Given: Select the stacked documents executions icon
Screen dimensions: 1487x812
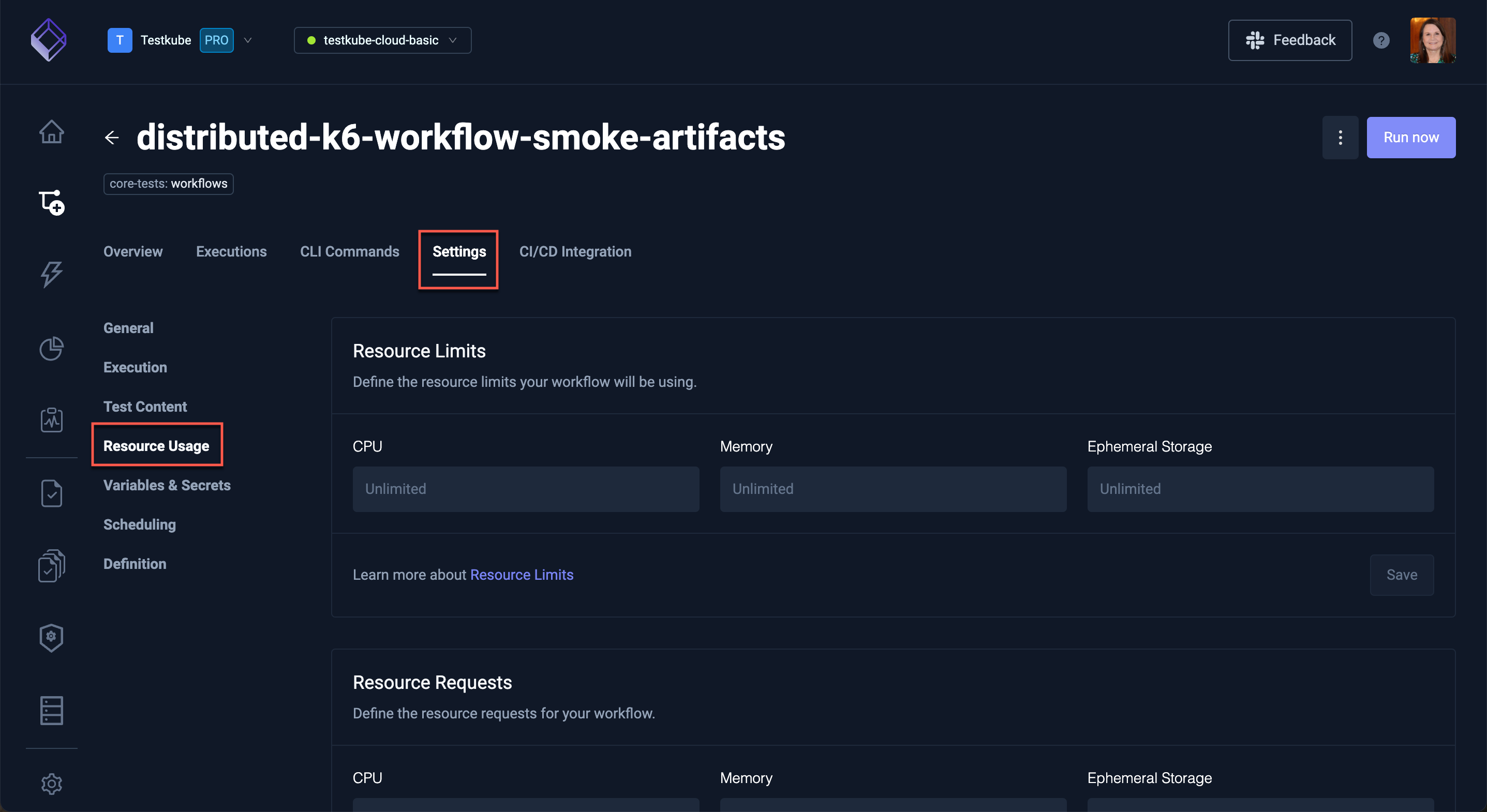Looking at the screenshot, I should coord(51,566).
